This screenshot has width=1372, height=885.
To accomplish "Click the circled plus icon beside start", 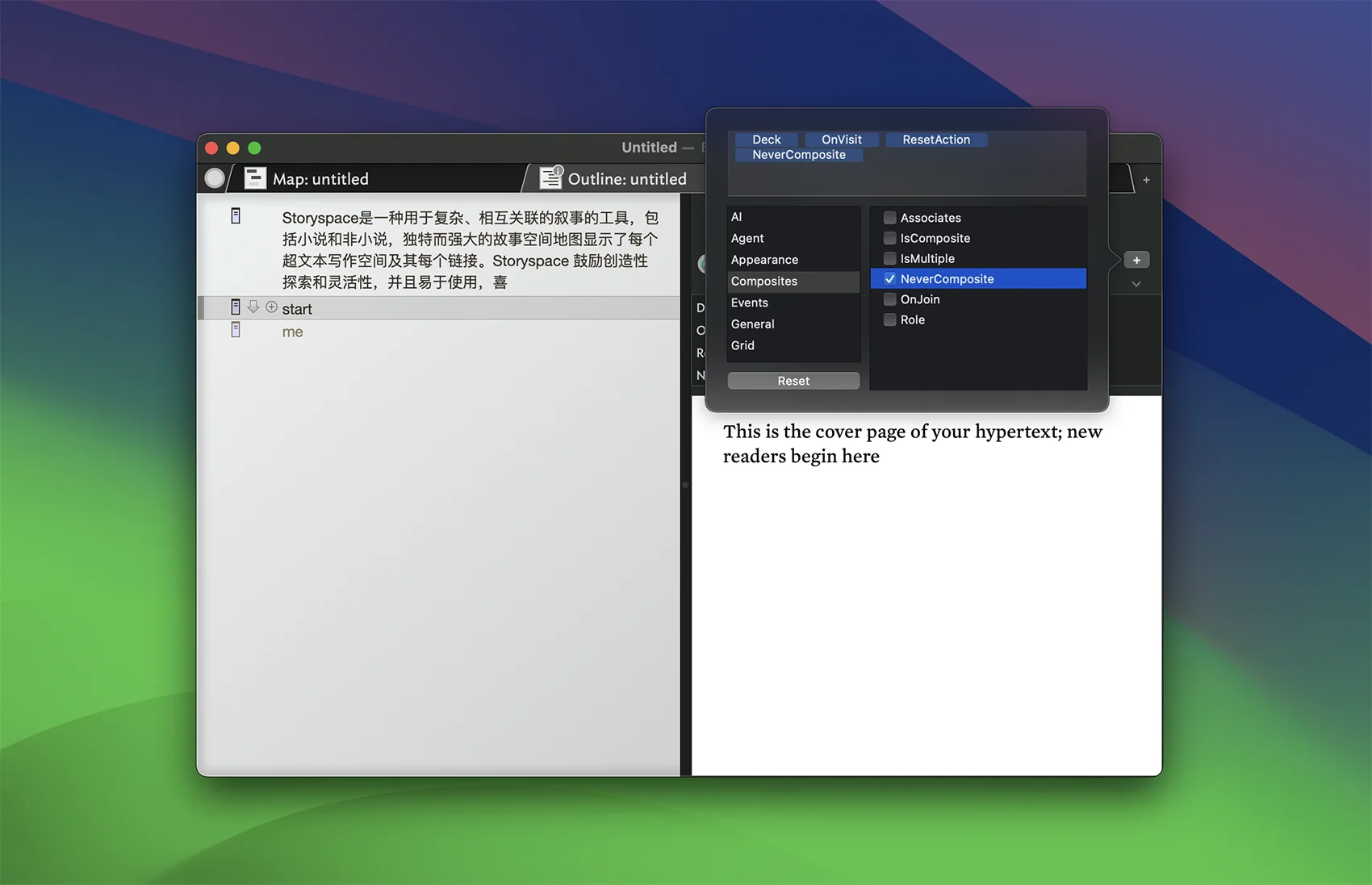I will 272,307.
